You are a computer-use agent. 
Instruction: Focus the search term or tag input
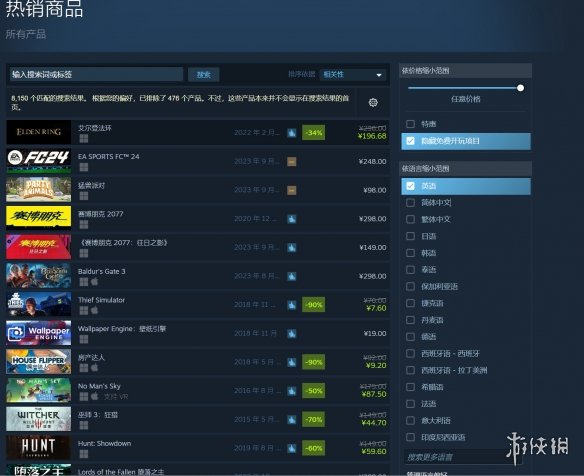pos(96,74)
